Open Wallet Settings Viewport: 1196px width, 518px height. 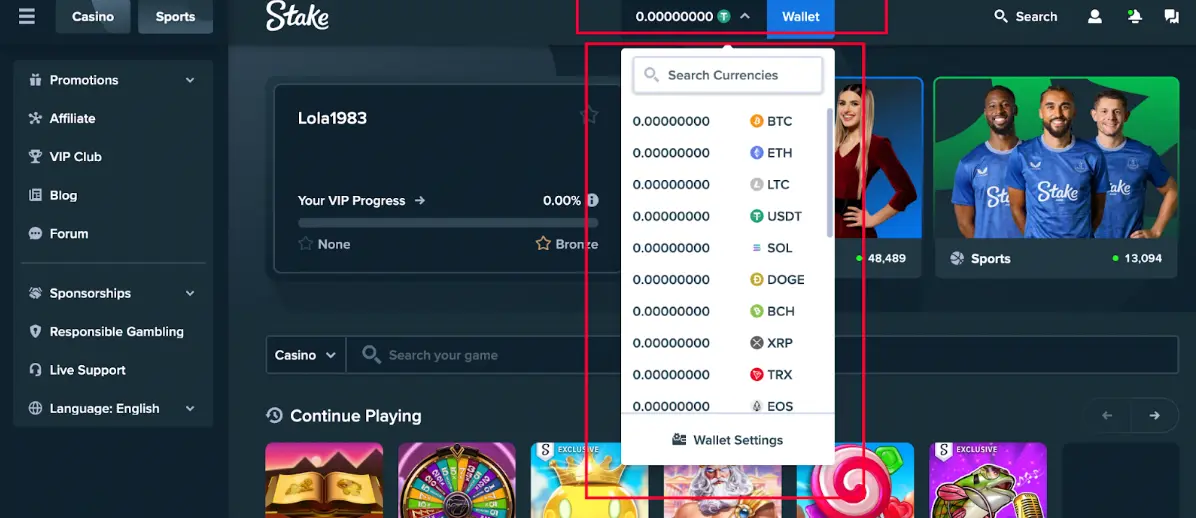[x=727, y=440]
